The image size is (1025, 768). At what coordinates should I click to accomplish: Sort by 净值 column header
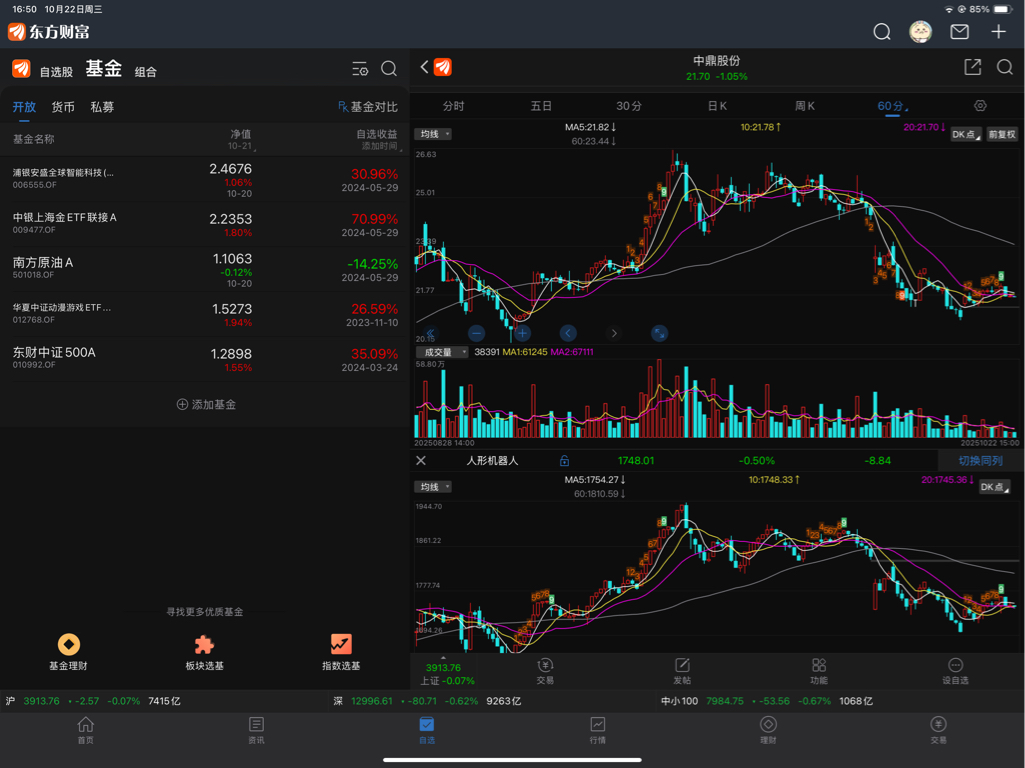241,139
